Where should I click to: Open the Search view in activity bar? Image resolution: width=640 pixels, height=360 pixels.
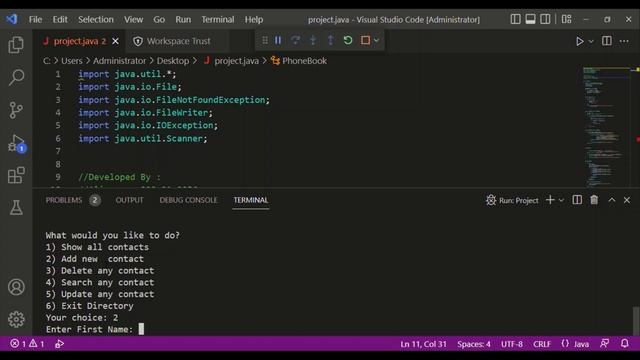coord(16,77)
